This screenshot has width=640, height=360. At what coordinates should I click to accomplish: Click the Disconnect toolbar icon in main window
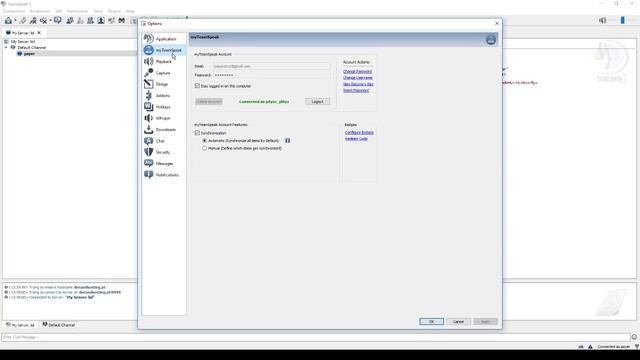[x=23, y=20]
